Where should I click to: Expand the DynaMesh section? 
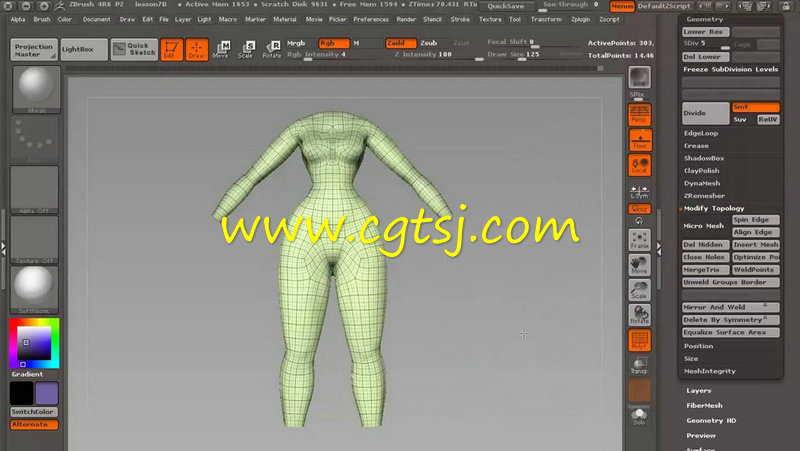click(702, 183)
